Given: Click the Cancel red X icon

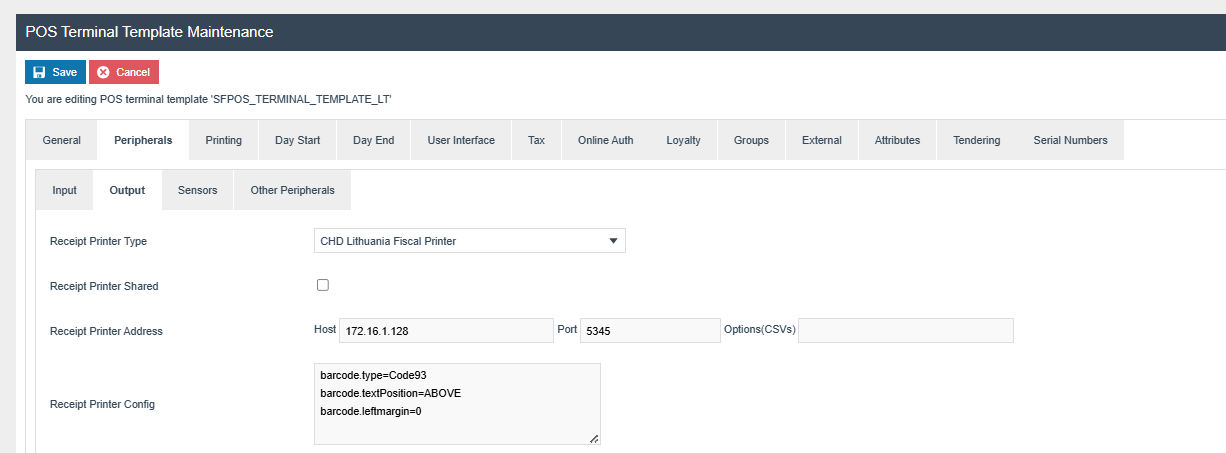Looking at the screenshot, I should [x=103, y=72].
